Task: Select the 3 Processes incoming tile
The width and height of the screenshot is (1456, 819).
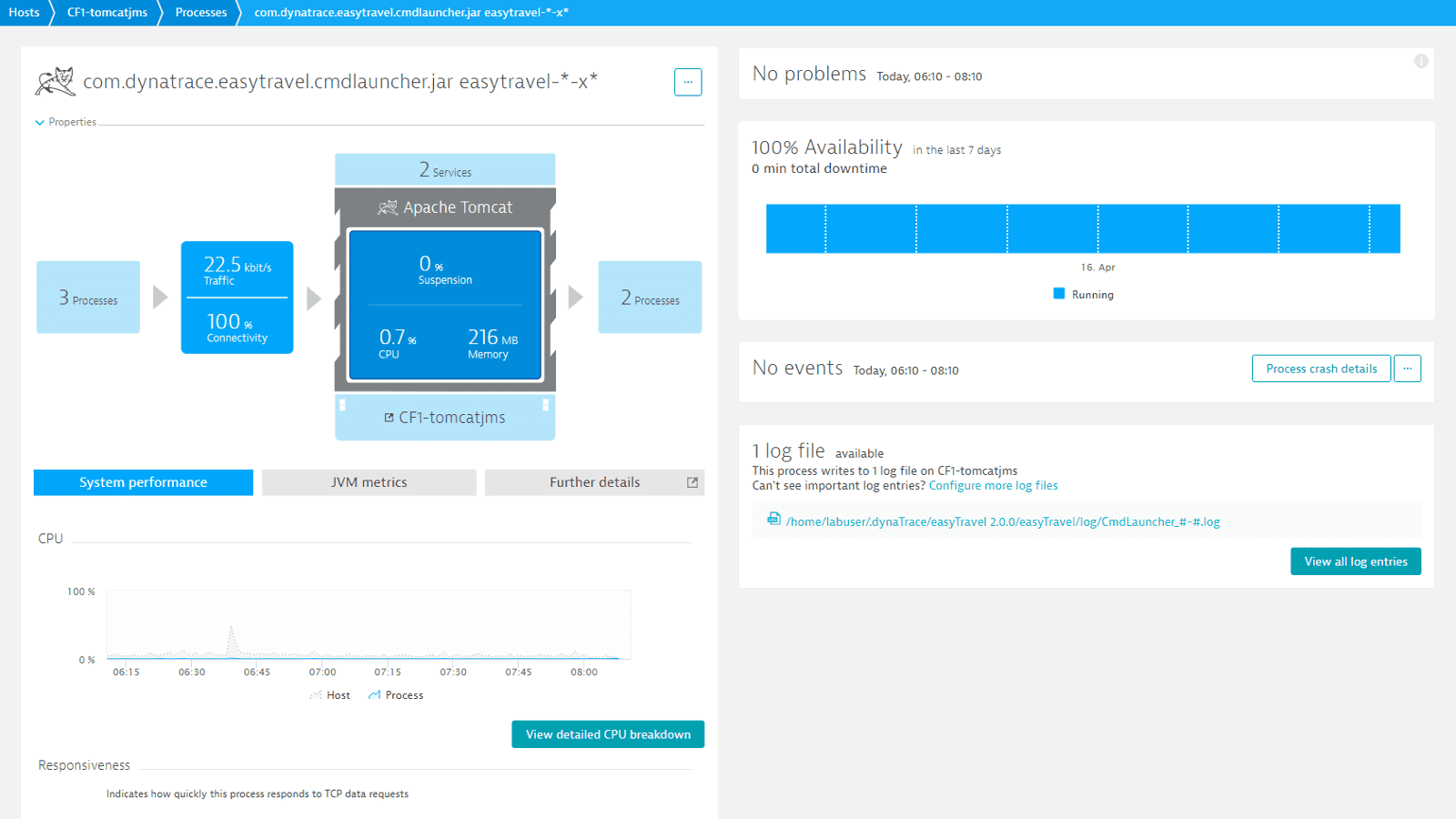Action: 88,298
